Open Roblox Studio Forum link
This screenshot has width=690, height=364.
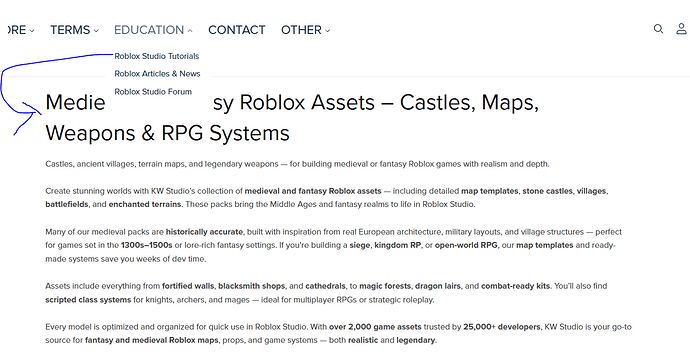point(153,92)
